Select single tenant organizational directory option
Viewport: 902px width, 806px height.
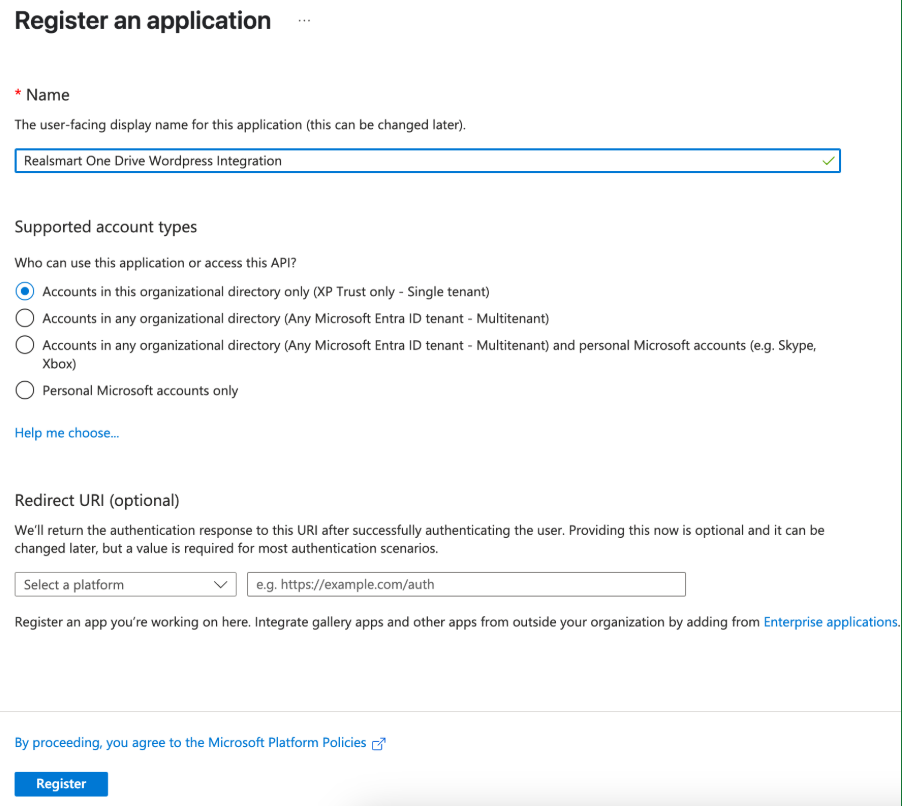pyautogui.click(x=25, y=291)
